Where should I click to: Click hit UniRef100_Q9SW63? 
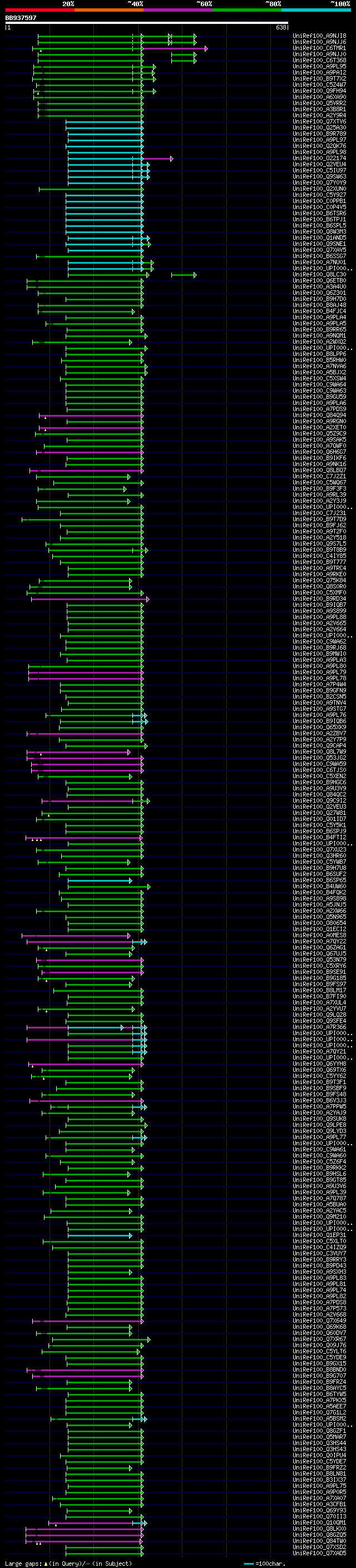pos(319,176)
